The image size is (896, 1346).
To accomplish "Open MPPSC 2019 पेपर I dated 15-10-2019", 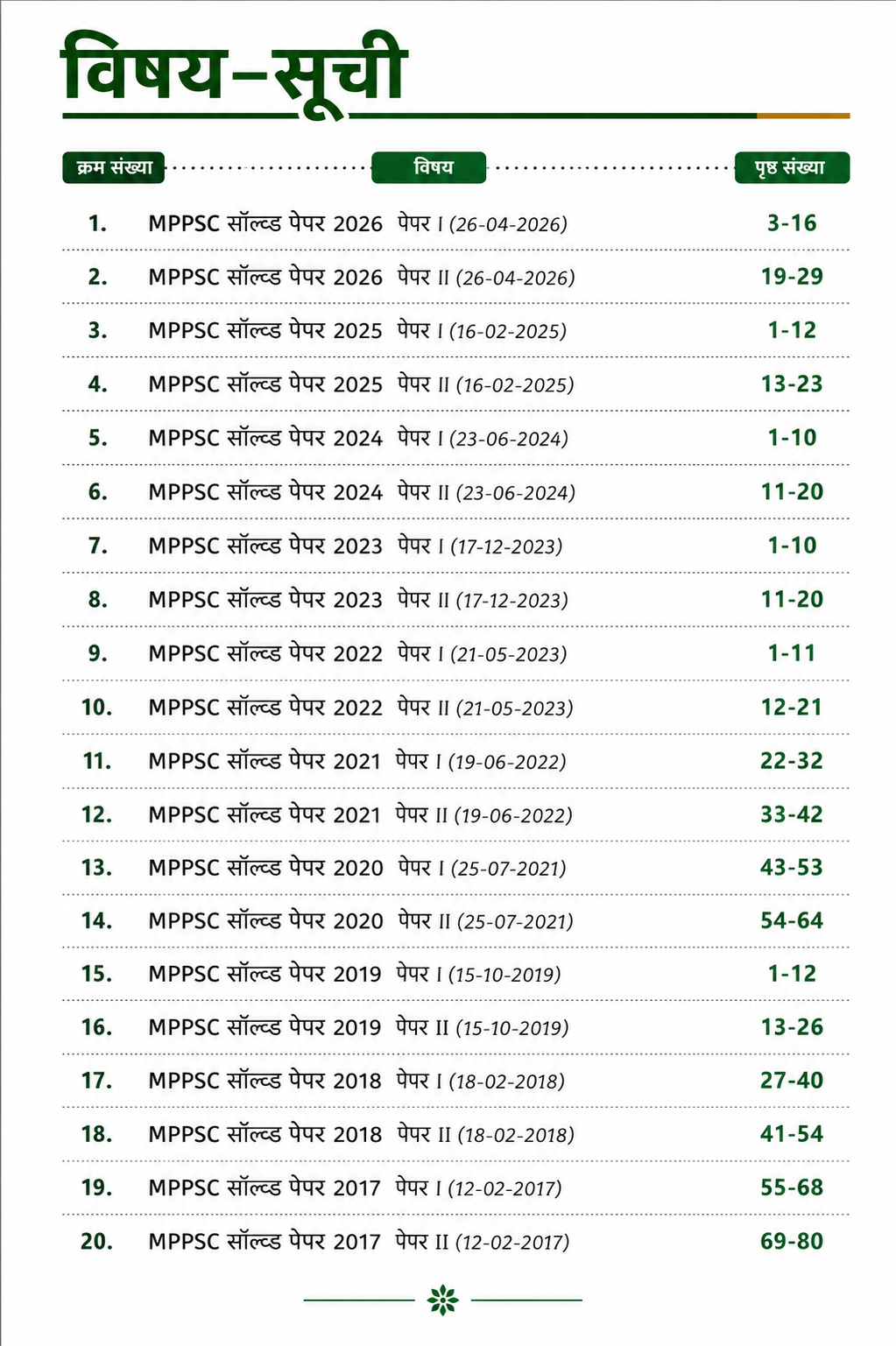I will click(x=455, y=974).
